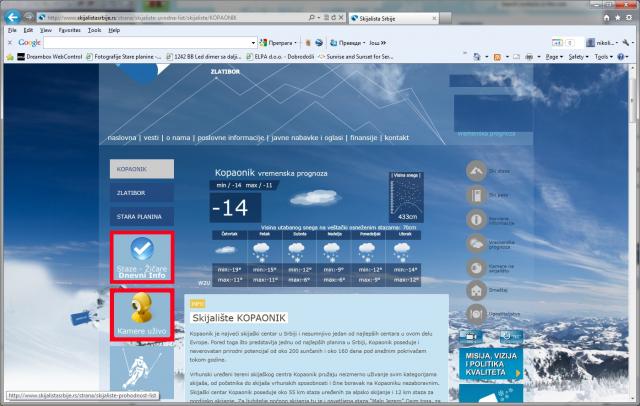The width and height of the screenshot is (640, 406).
Task: Click the kontakt navigation link
Action: pyautogui.click(x=396, y=138)
